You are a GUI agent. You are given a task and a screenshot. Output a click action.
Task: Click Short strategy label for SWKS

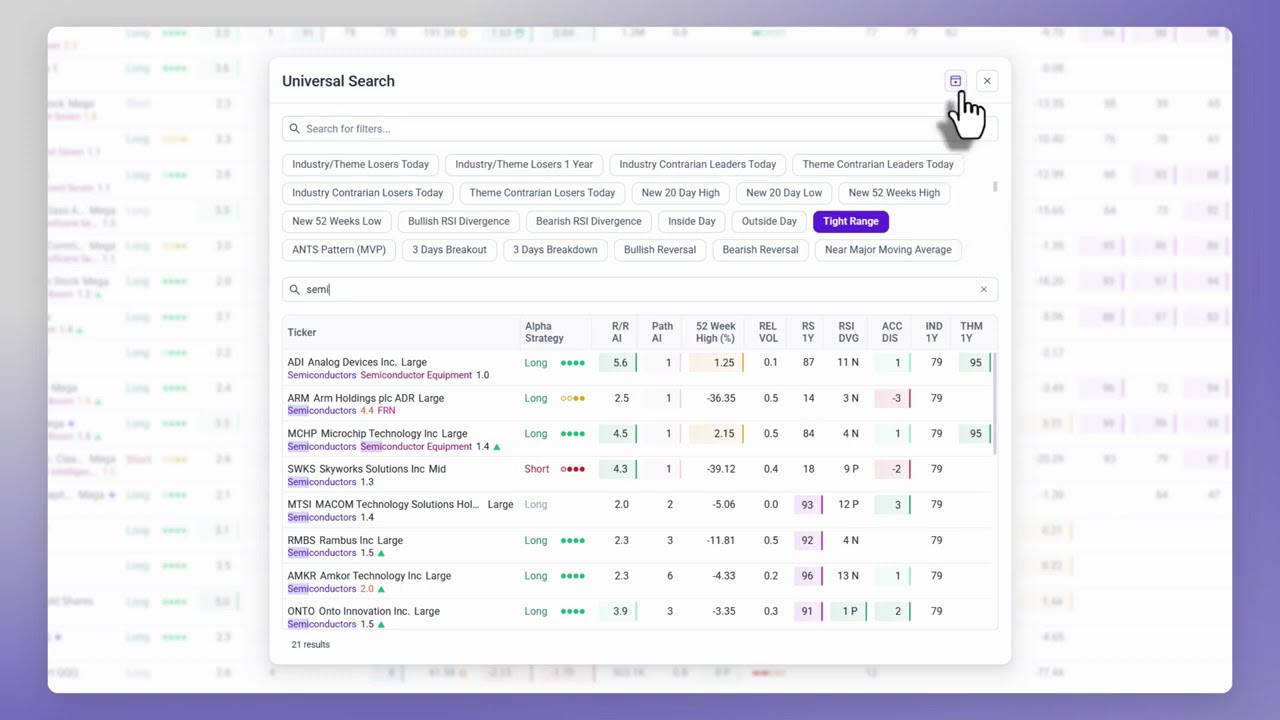tap(537, 469)
